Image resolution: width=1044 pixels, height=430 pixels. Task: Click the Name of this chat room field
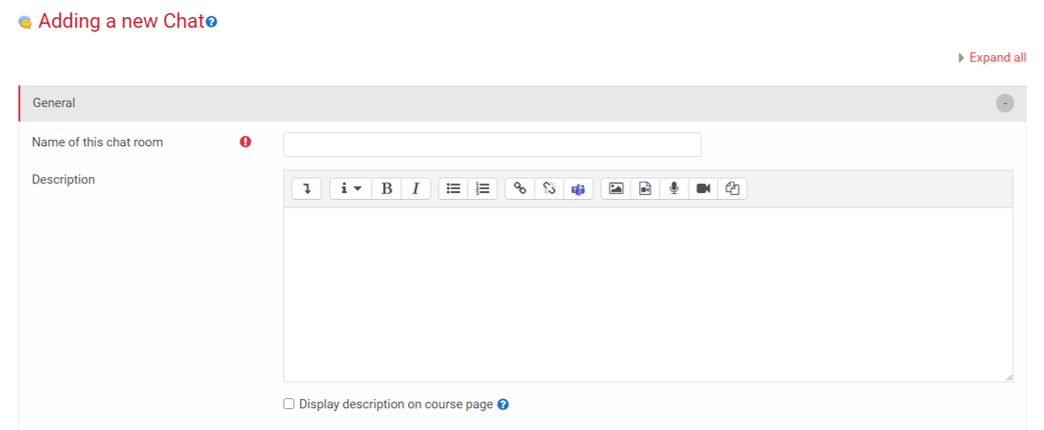[x=492, y=145]
